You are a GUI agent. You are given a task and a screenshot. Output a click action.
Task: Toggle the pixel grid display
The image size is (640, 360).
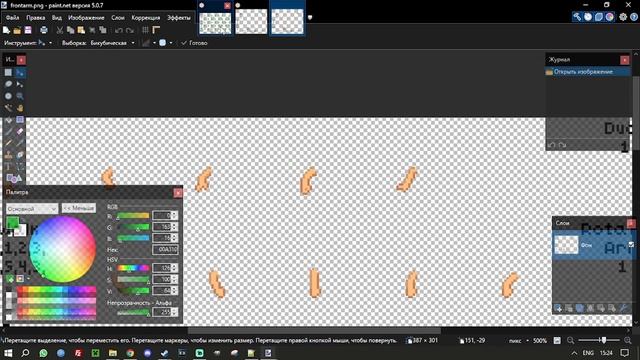(x=145, y=30)
